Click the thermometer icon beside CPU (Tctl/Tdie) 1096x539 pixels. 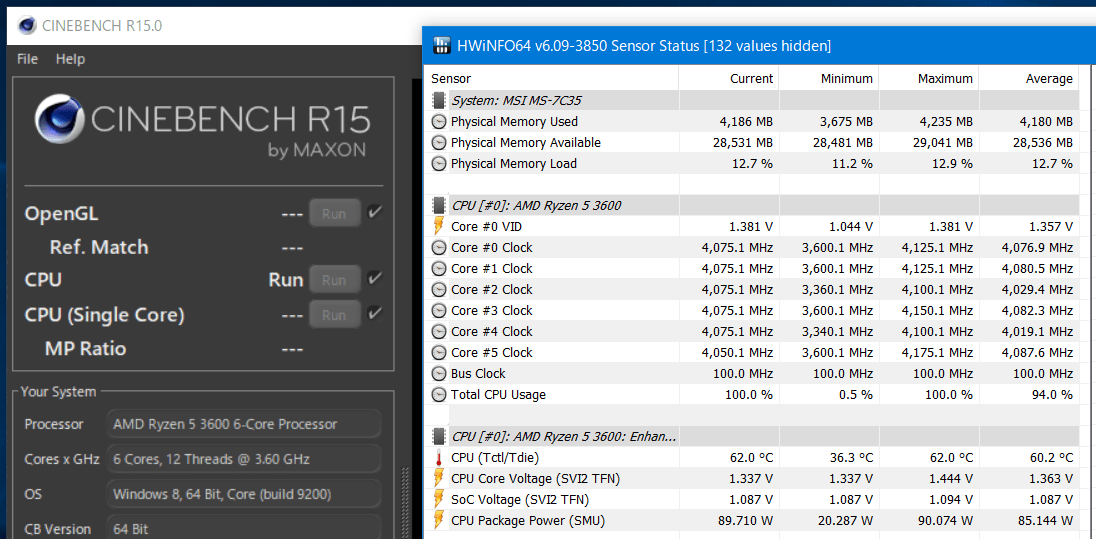(x=439, y=458)
